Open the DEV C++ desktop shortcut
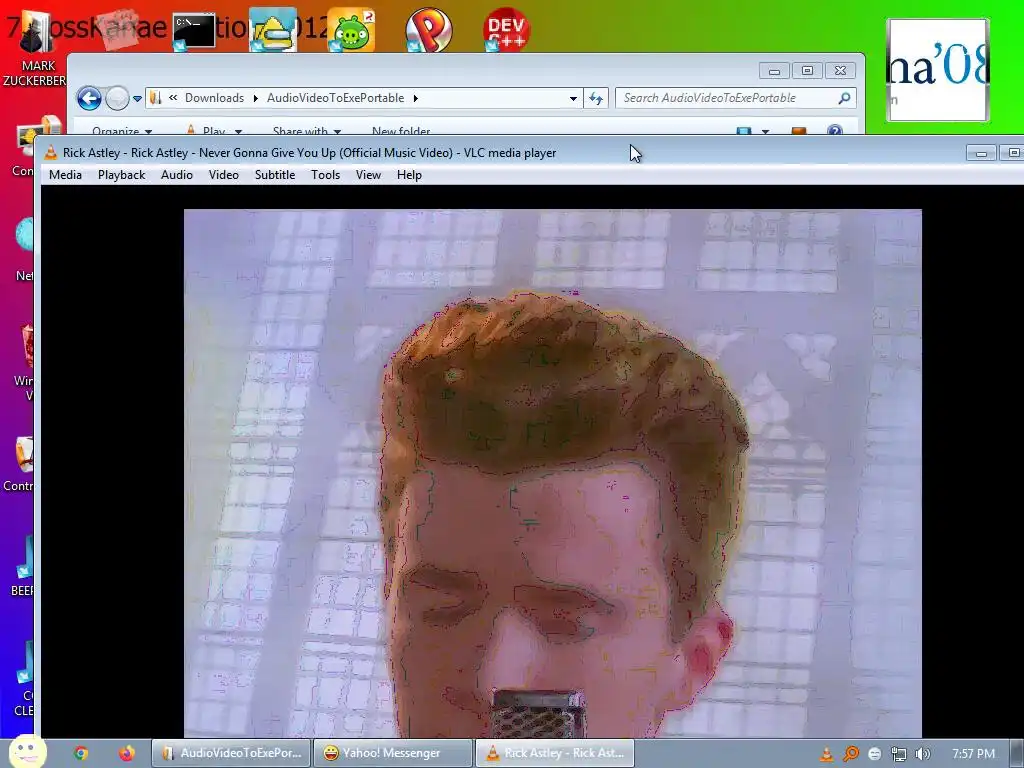Screen dimensions: 1024x768 pyautogui.click(x=506, y=29)
